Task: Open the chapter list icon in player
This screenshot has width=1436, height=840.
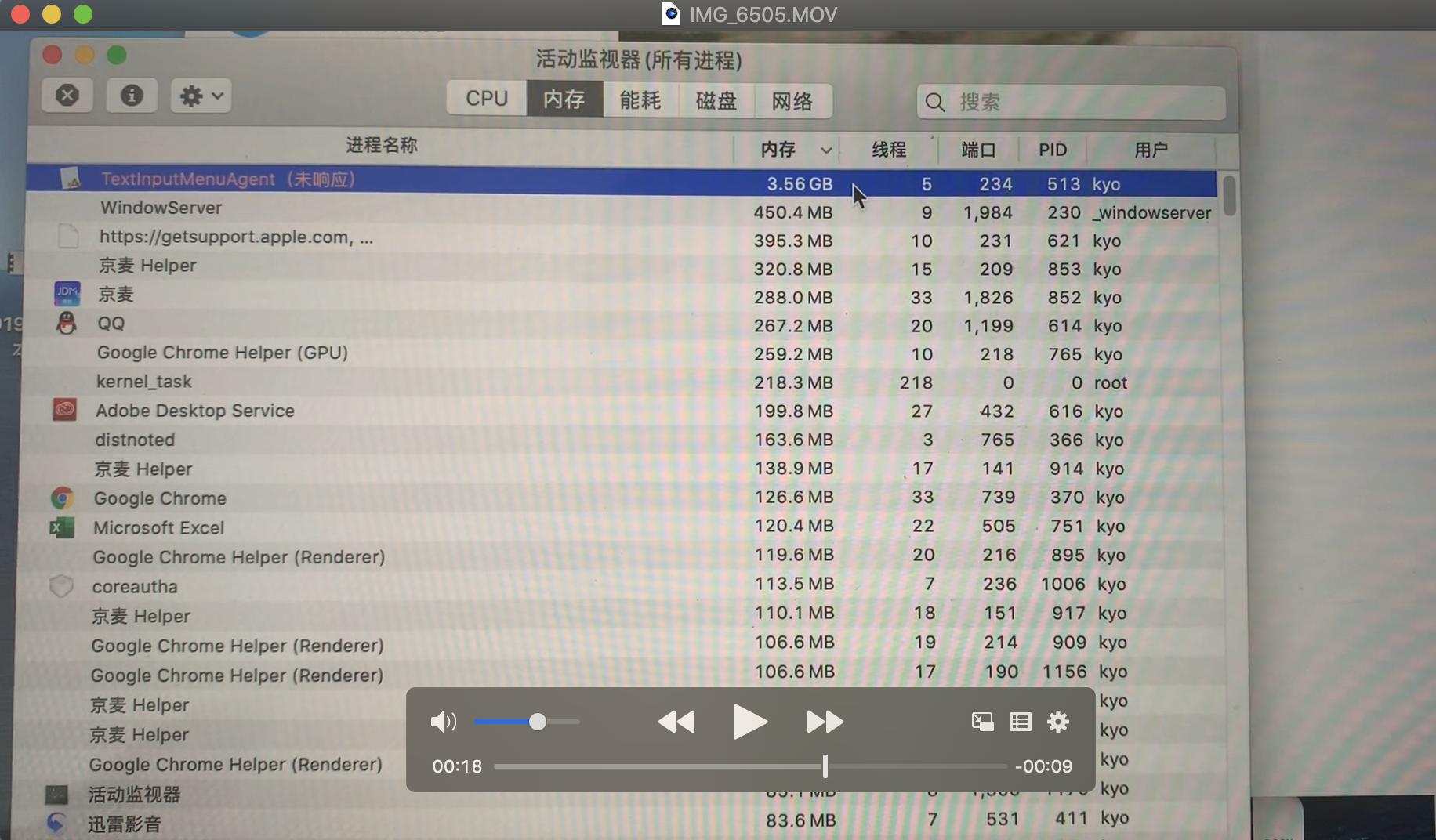Action: point(1020,722)
